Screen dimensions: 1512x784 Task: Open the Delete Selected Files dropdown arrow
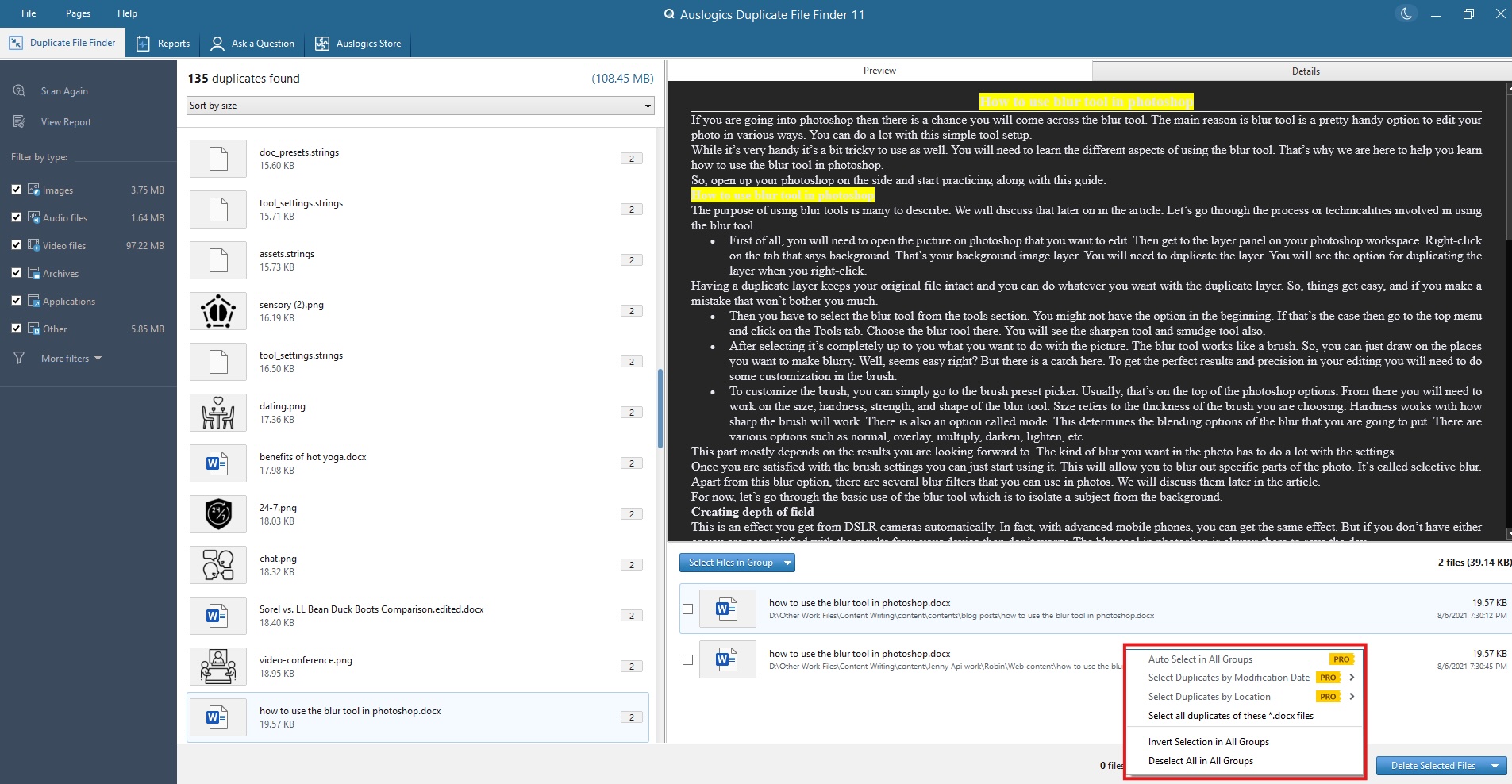click(x=1495, y=766)
